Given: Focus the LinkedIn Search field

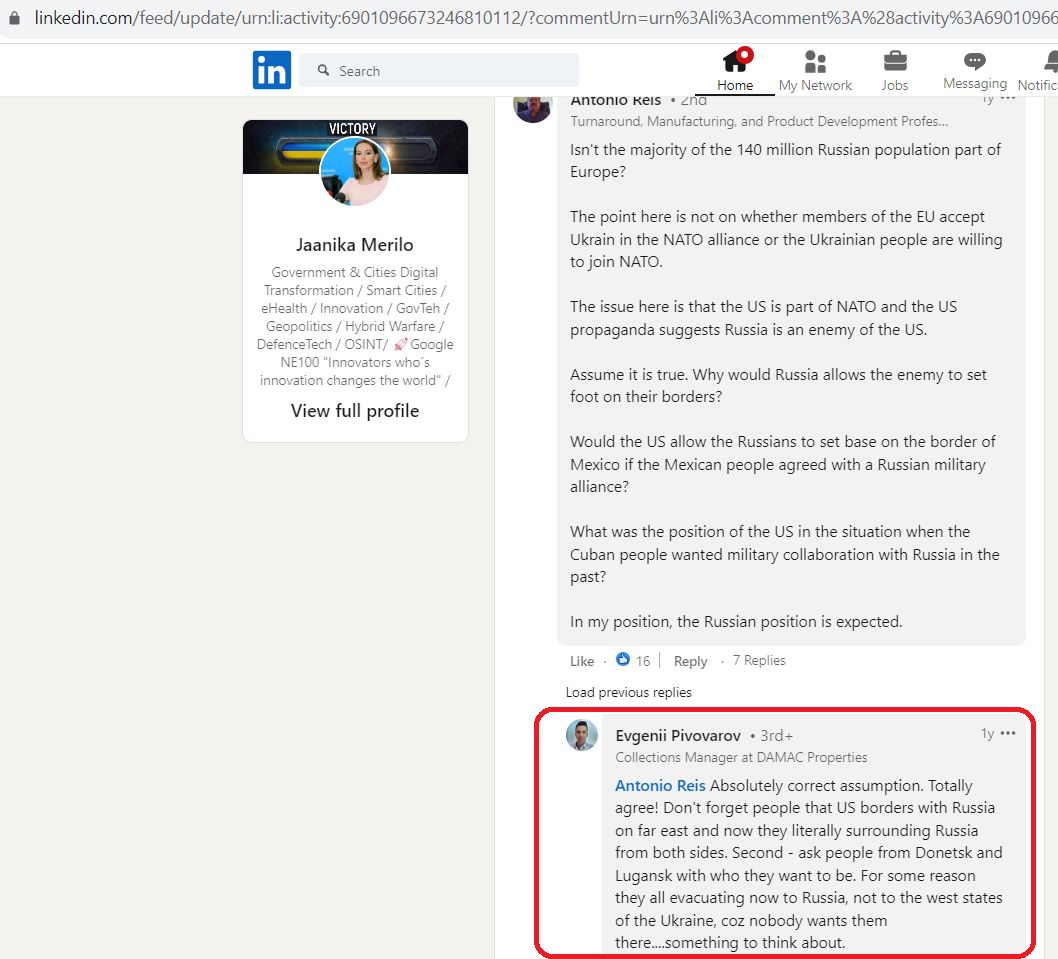Looking at the screenshot, I should point(439,70).
